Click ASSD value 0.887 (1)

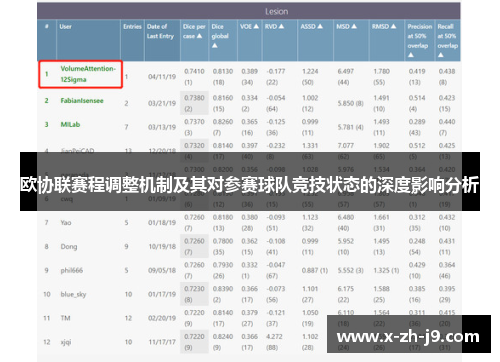pos(315,270)
